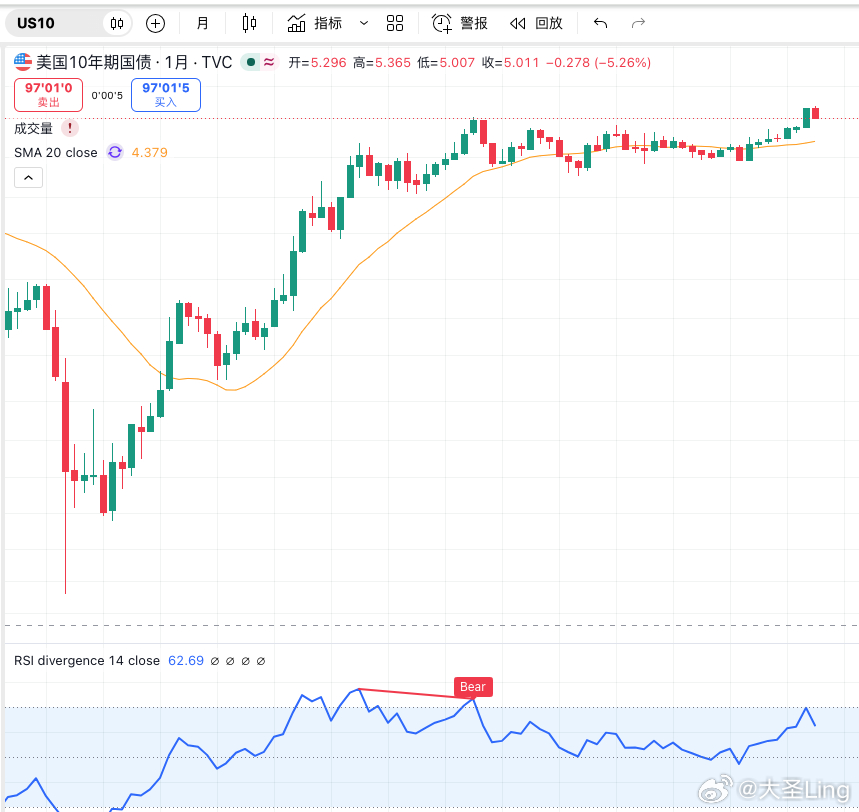Expand the chevron next to 指标
The width and height of the screenshot is (859, 812).
(x=364, y=24)
